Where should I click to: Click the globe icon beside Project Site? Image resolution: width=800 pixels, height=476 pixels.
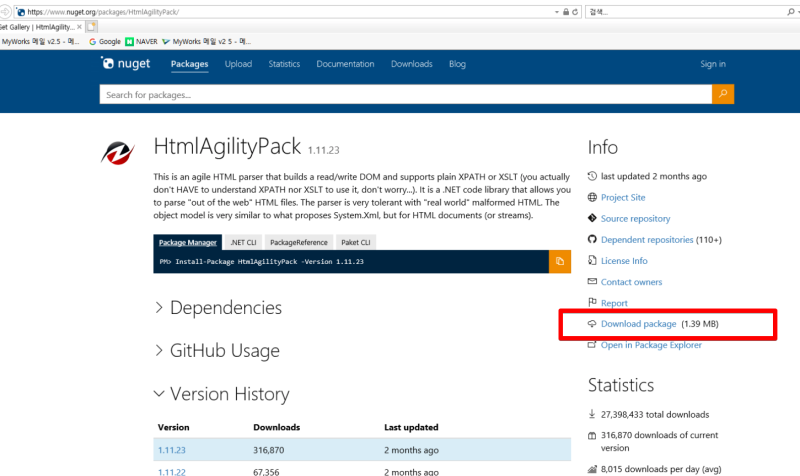(592, 197)
